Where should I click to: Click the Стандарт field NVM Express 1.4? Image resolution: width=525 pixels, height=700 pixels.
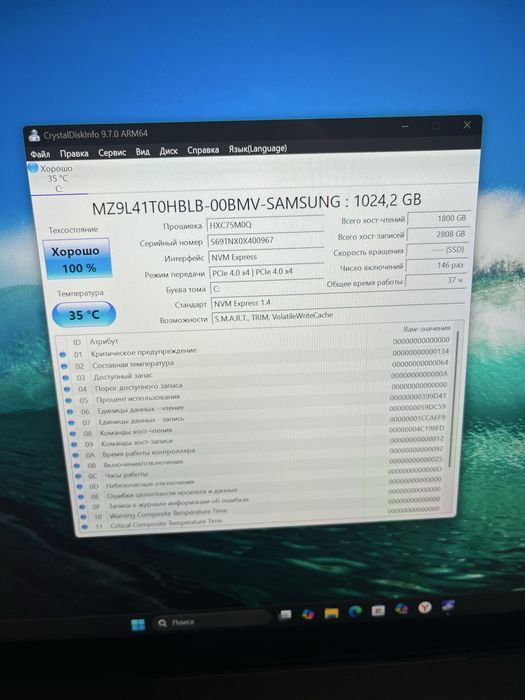pos(338,302)
